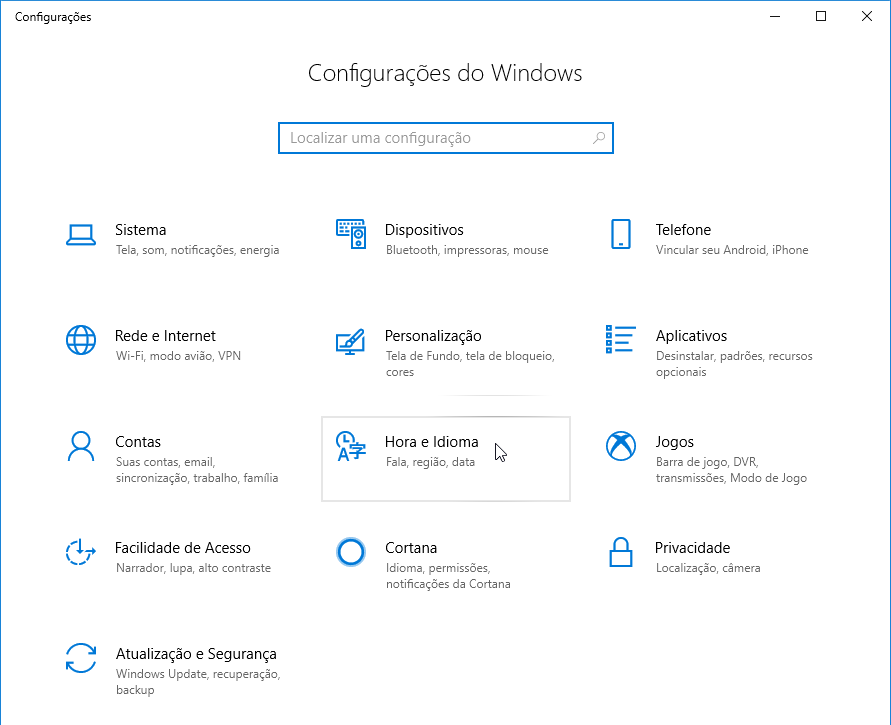The image size is (891, 725).
Task: Maximize the Configurações window
Action: pyautogui.click(x=821, y=16)
